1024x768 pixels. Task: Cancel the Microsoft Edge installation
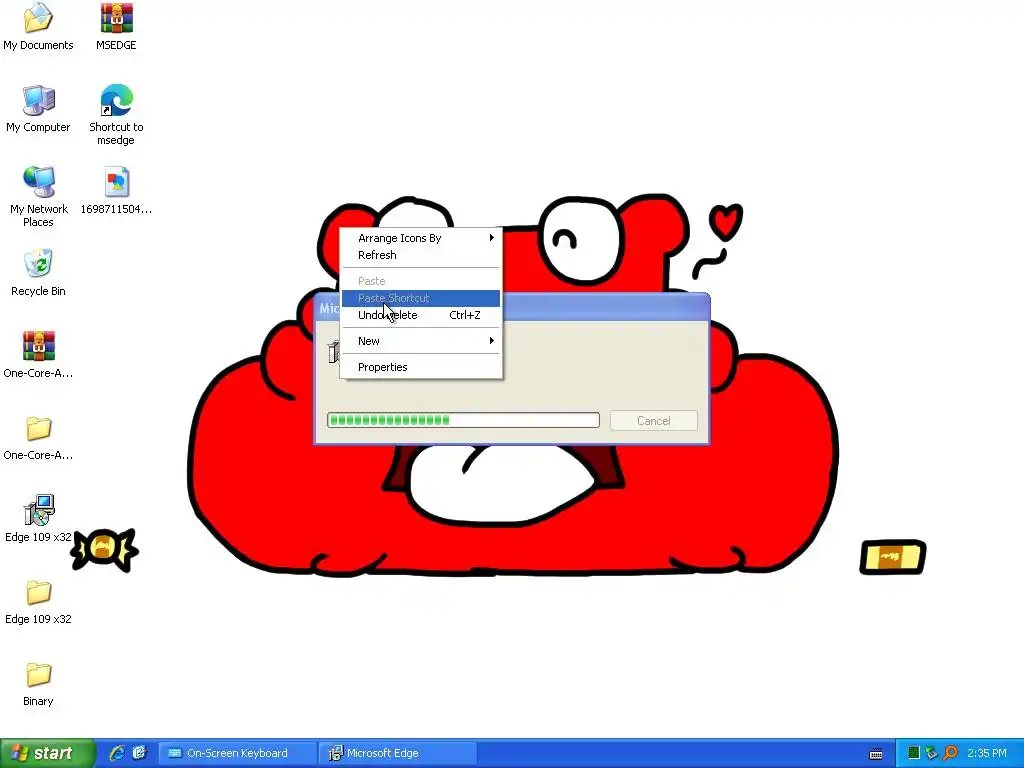(x=654, y=421)
